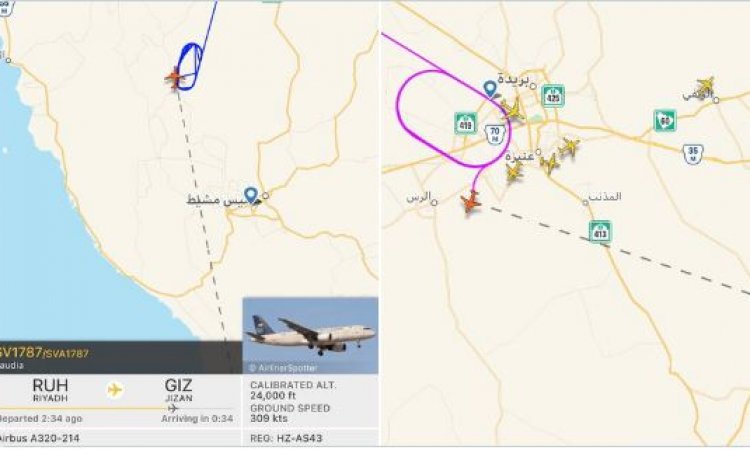This screenshot has height=450, width=750.
Task: Select the yellow aircraft right of Unaizah label
Action: click(550, 164)
